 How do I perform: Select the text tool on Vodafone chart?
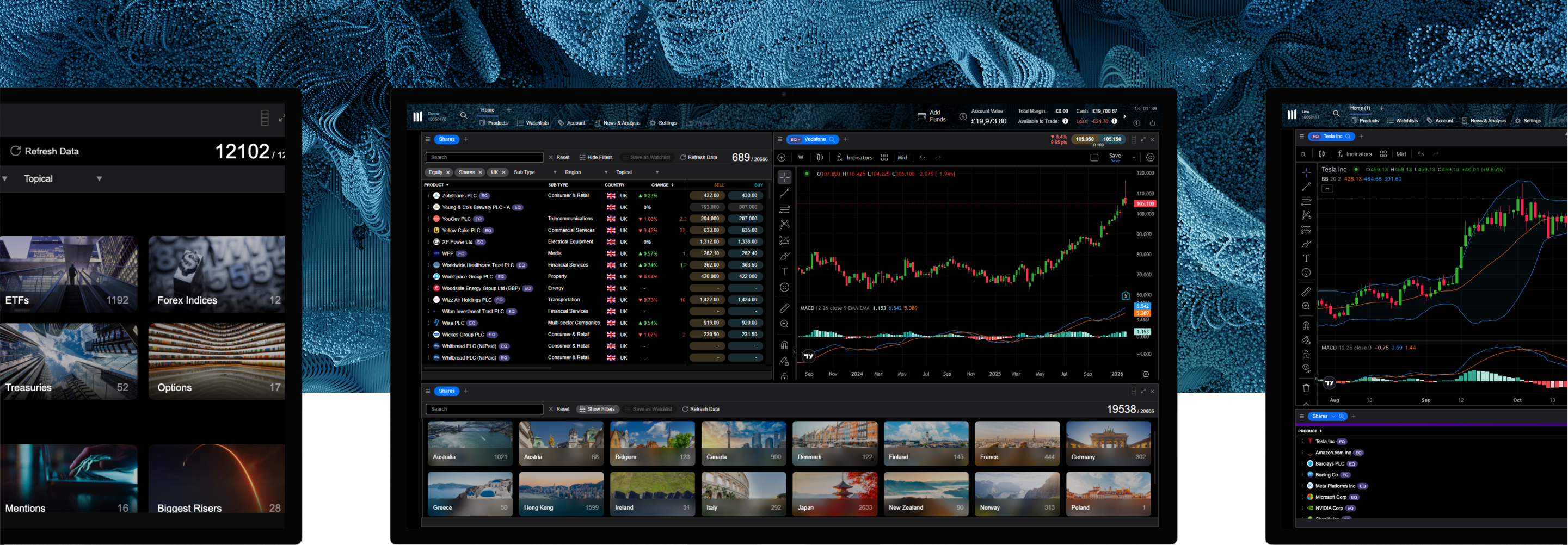coord(785,272)
